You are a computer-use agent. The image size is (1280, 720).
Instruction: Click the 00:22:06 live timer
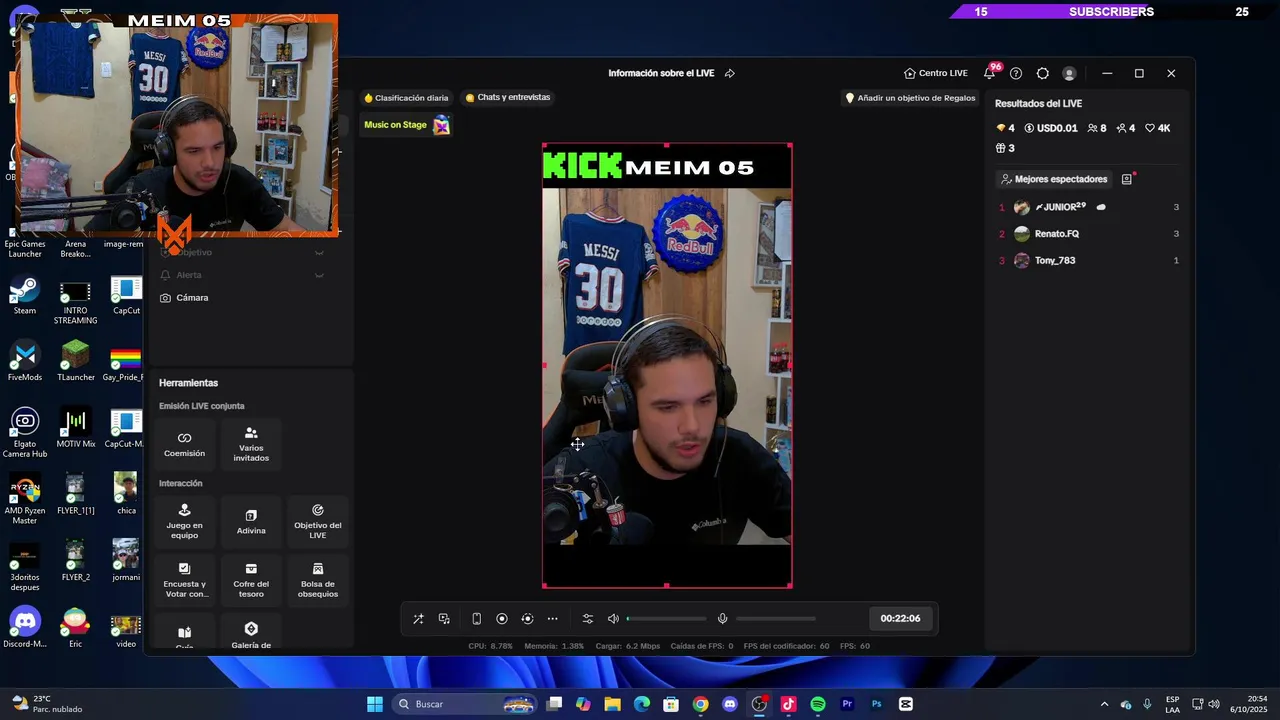(x=900, y=619)
